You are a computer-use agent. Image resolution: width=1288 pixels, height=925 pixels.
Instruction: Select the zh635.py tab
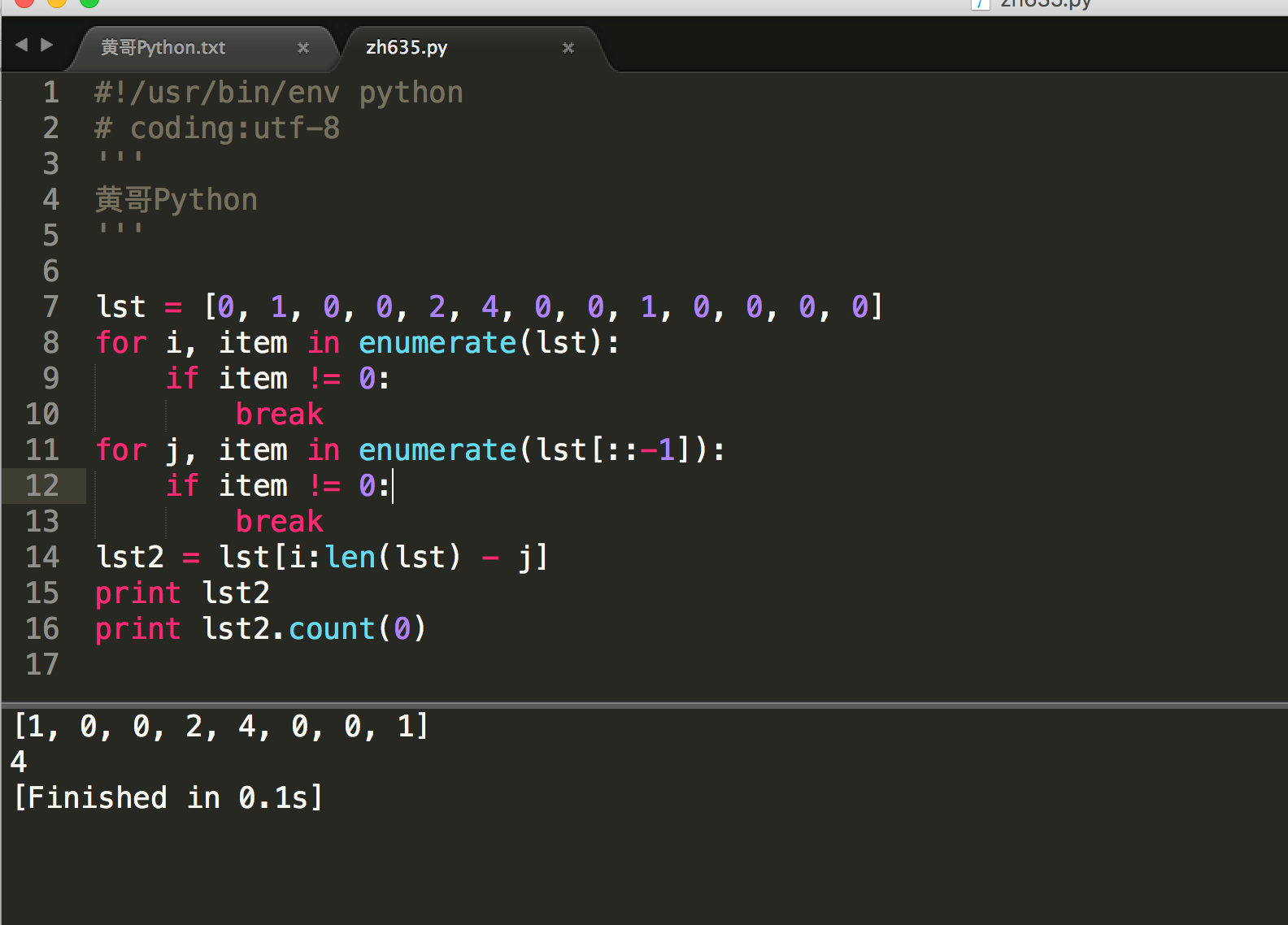click(407, 47)
